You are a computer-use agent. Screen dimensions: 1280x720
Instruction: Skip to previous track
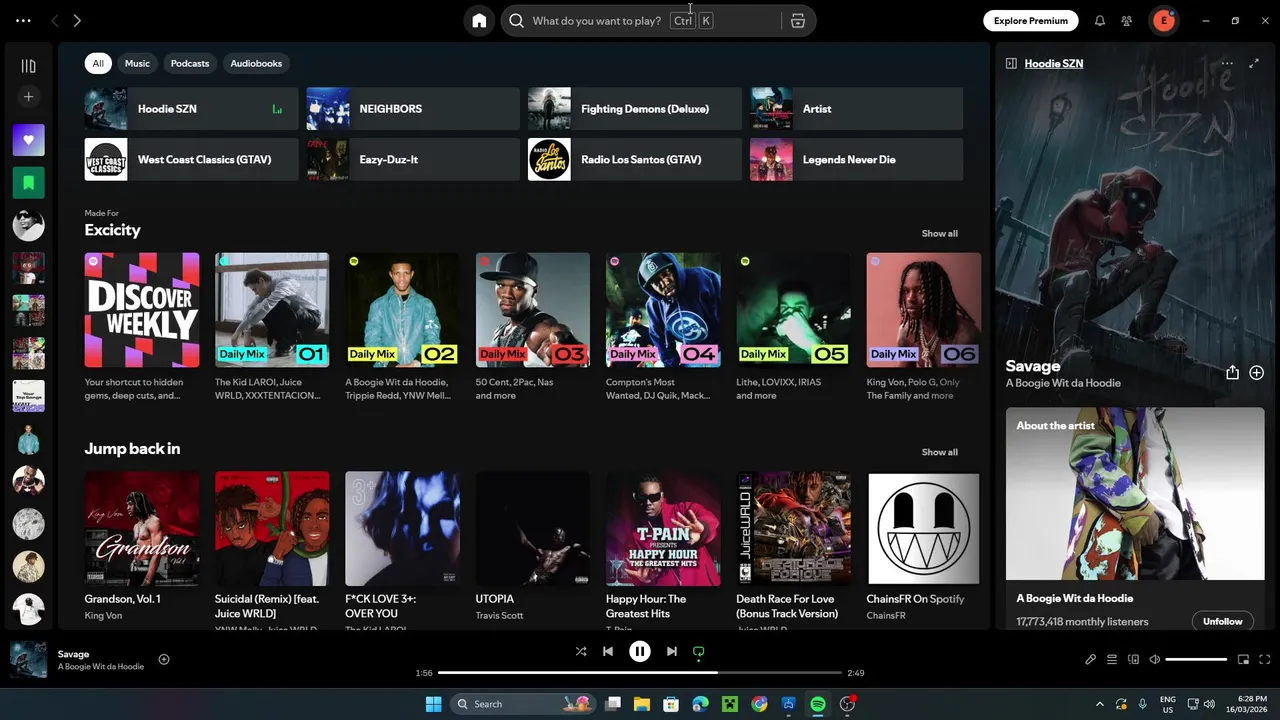coord(608,651)
